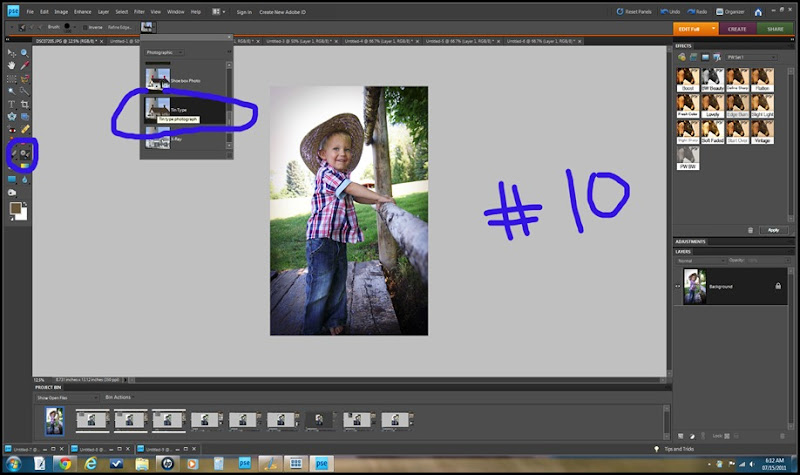This screenshot has height=475, width=800.
Task: Delete effect using the trash icon
Action: tap(751, 230)
